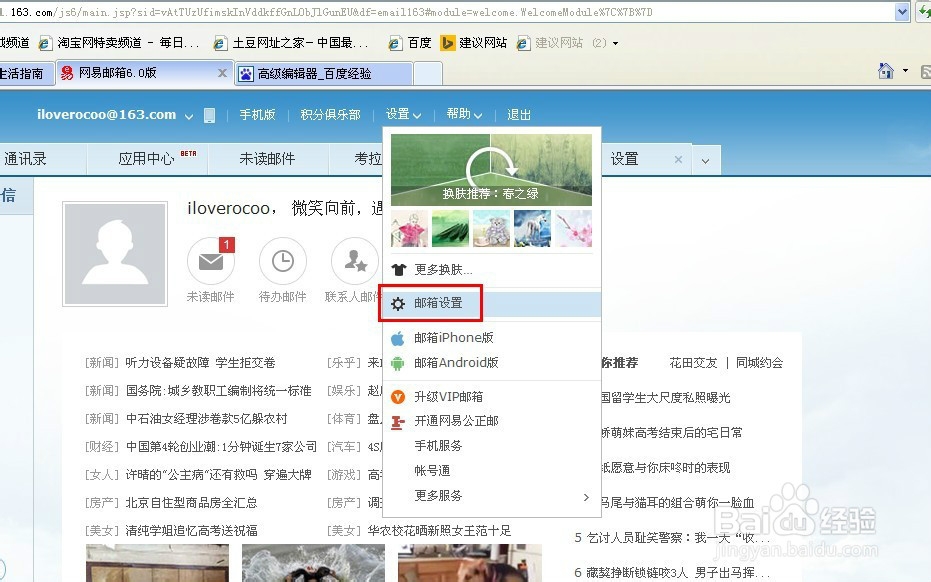Open news 清纯学姐追忆高考送祝福
The image size is (931, 582).
191,531
